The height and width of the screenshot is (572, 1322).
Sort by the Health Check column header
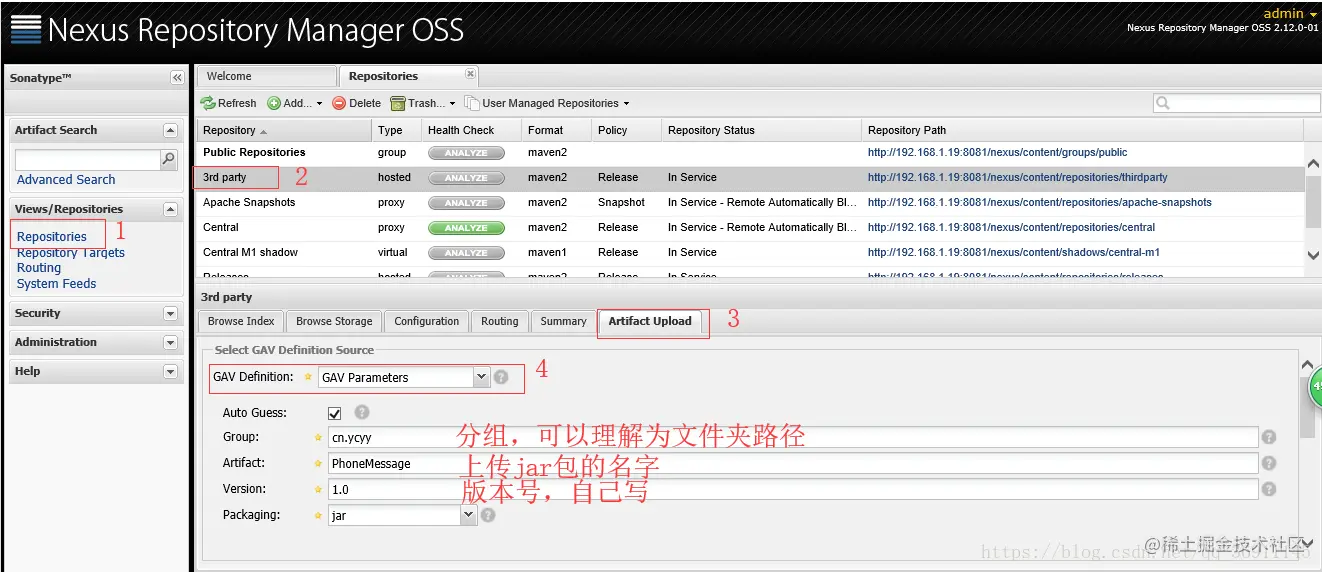pos(472,130)
